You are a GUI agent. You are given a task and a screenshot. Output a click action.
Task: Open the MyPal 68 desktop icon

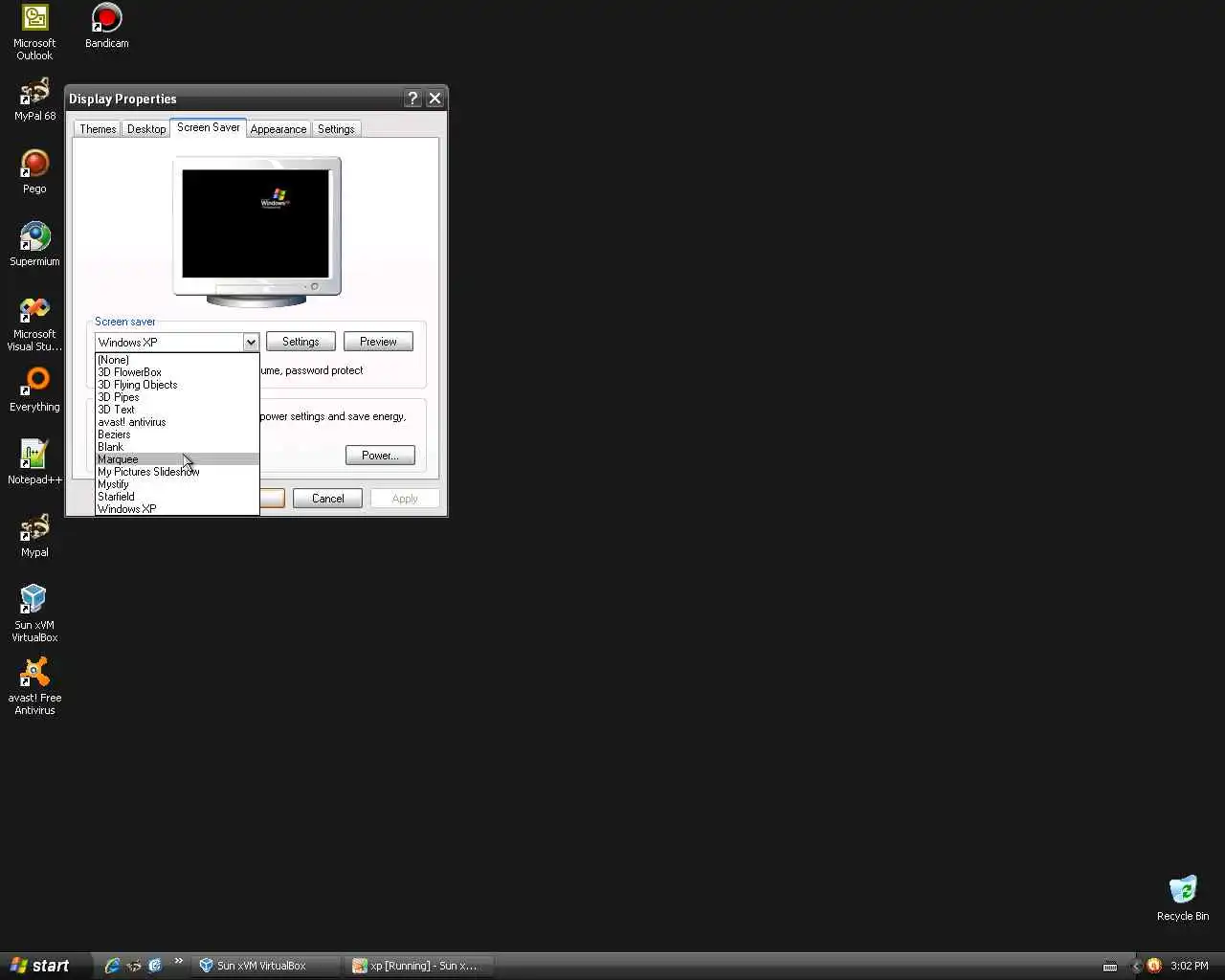[x=34, y=100]
